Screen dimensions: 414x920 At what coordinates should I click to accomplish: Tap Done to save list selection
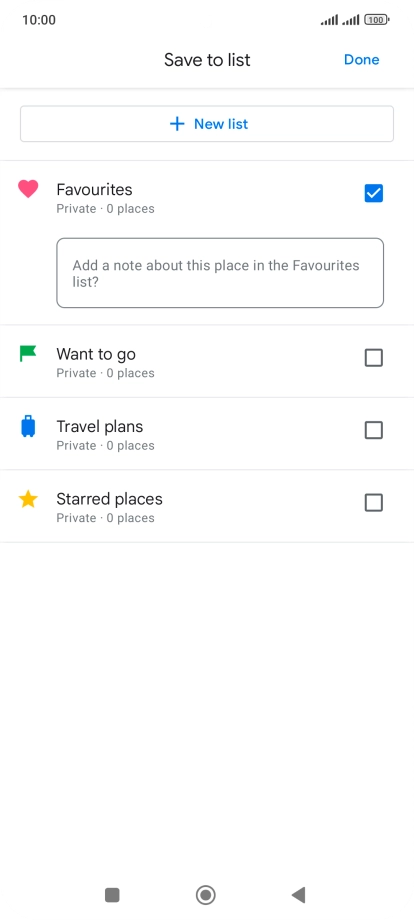point(362,60)
